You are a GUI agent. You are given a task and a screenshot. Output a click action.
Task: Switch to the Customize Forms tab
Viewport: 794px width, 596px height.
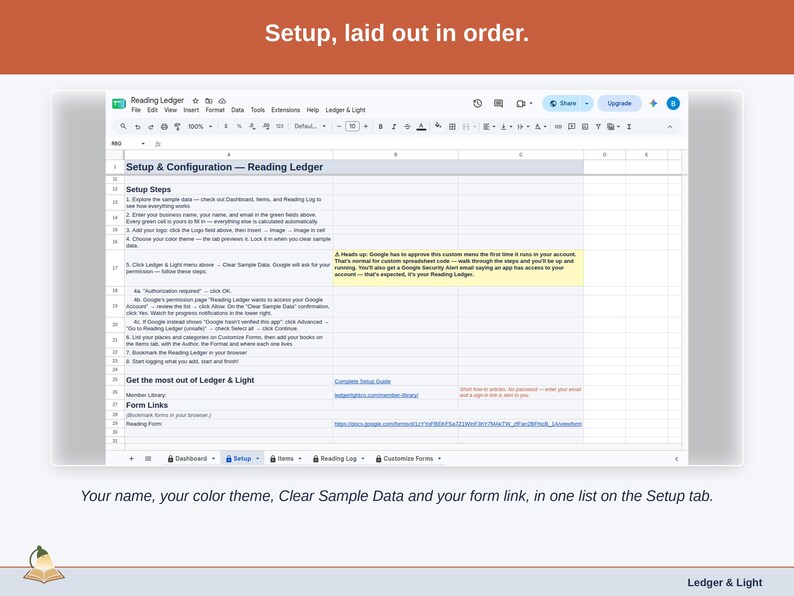408,458
